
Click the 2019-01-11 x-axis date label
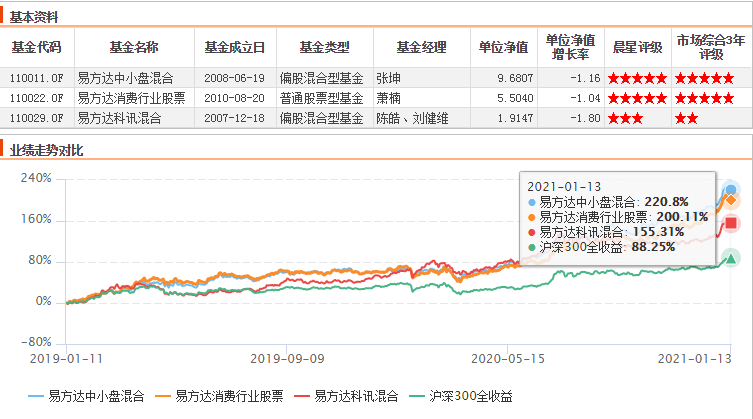[66, 359]
